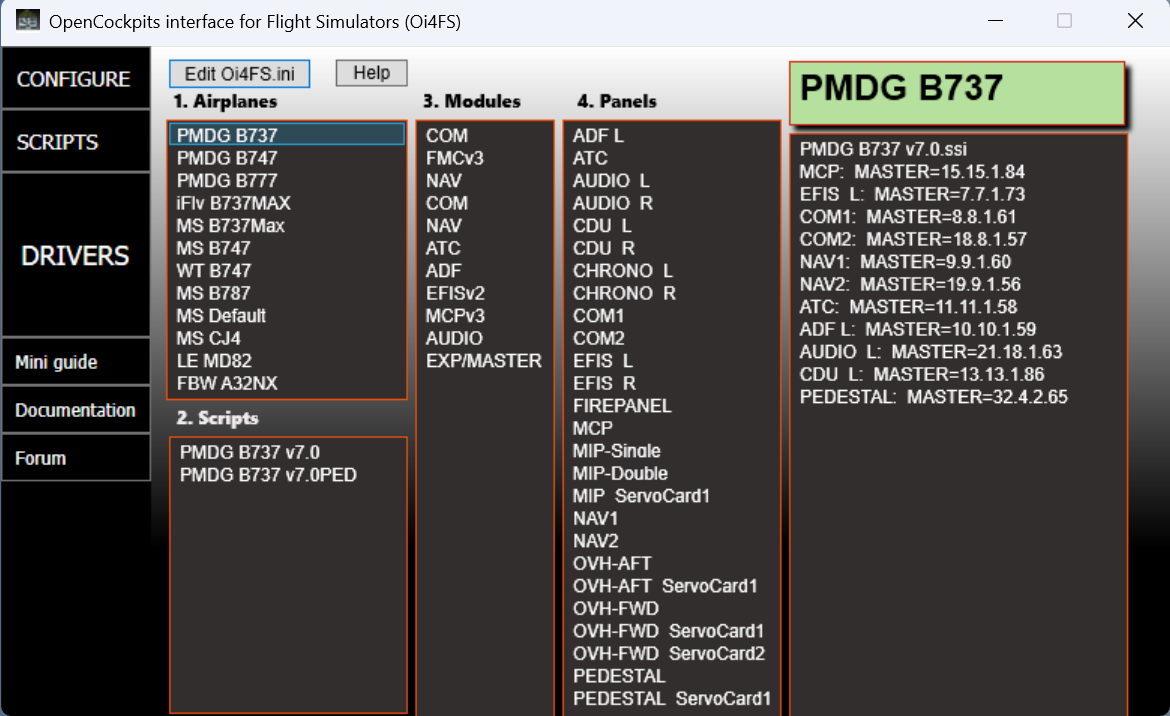Select ATC in the Panels list

pyautogui.click(x=590, y=158)
